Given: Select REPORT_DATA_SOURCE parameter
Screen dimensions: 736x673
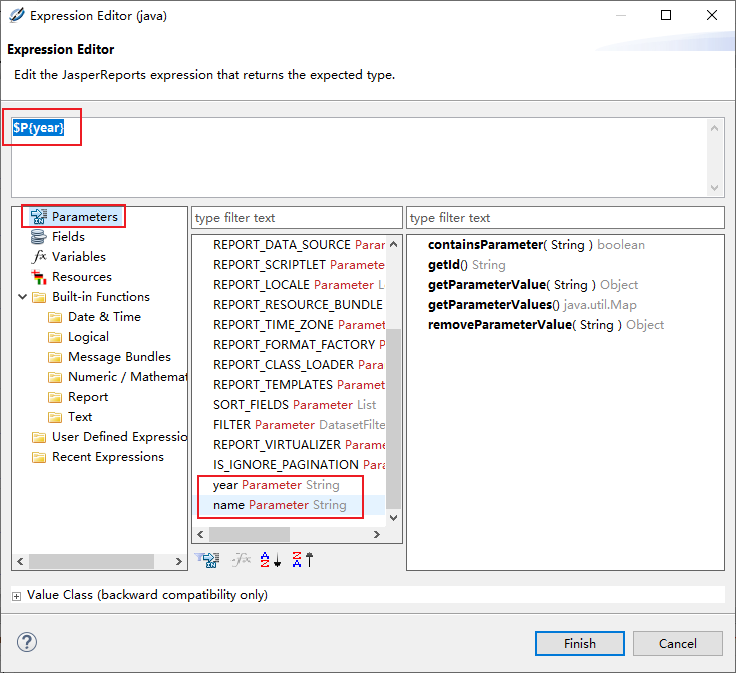Looking at the screenshot, I should point(298,245).
